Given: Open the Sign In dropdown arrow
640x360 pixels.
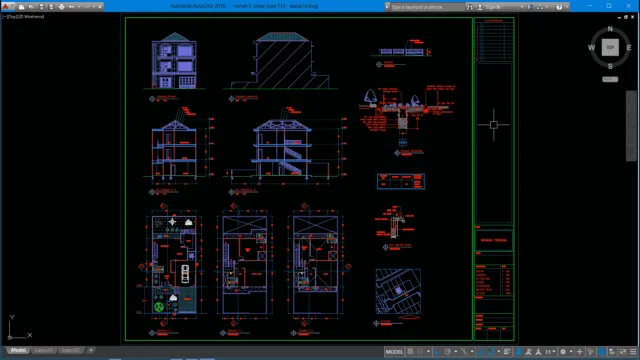Looking at the screenshot, I should pyautogui.click(x=522, y=7).
